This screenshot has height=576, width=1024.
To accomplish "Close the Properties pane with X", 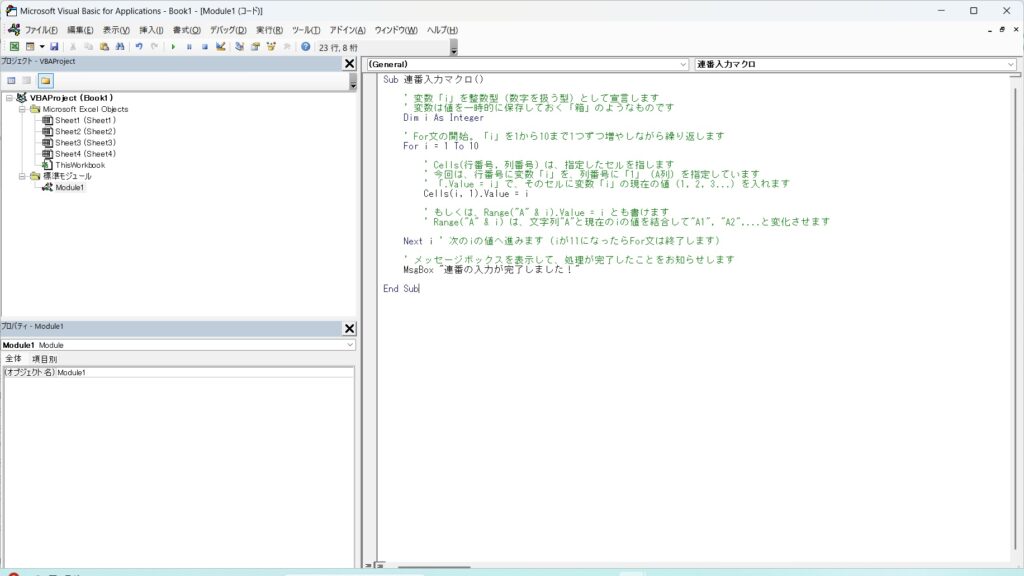I will pyautogui.click(x=349, y=328).
